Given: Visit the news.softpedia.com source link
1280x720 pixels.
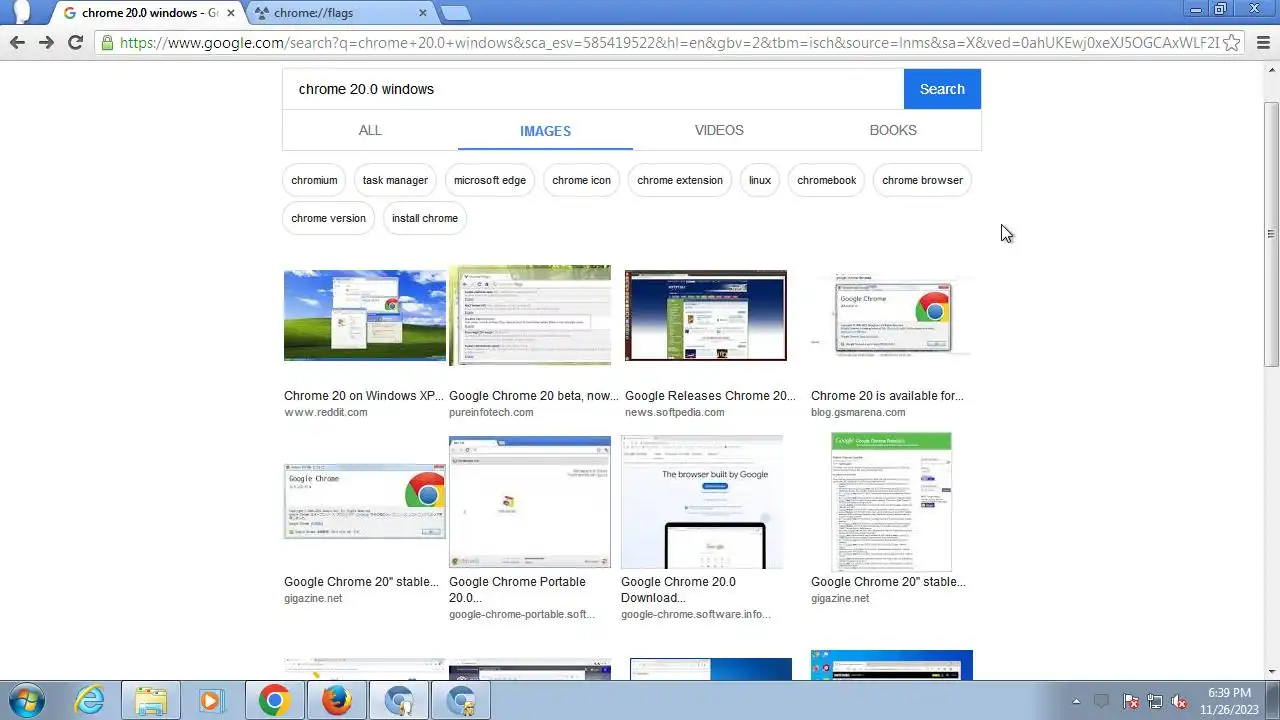Looking at the screenshot, I should pyautogui.click(x=675, y=412).
